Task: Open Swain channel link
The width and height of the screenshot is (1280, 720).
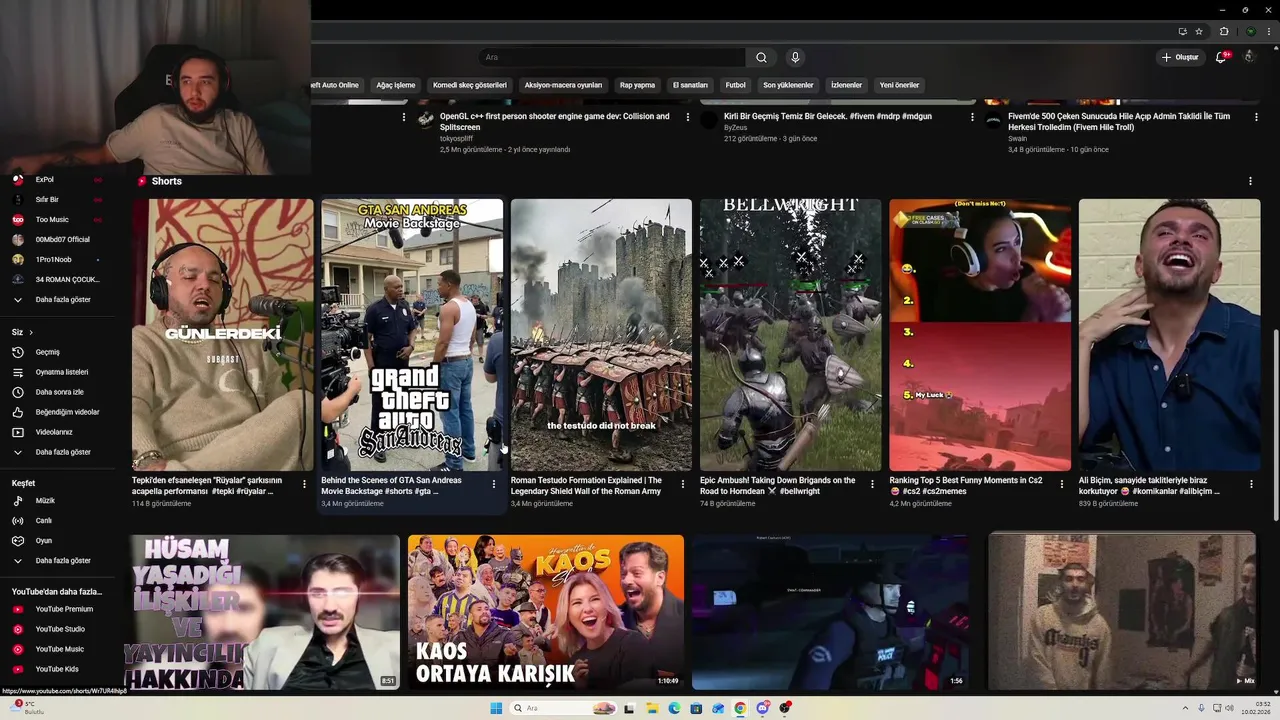Action: point(1017,139)
